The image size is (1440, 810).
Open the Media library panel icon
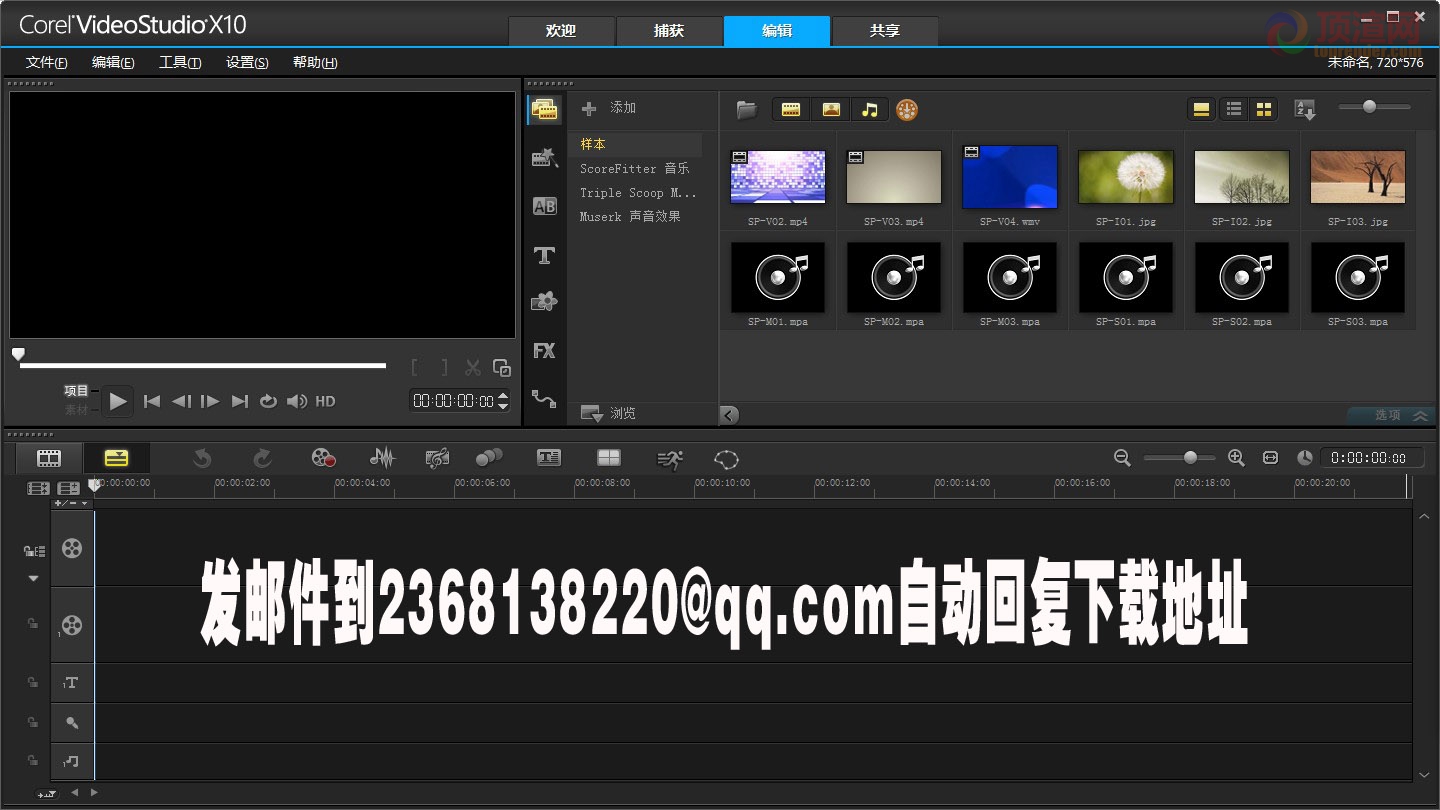[545, 109]
